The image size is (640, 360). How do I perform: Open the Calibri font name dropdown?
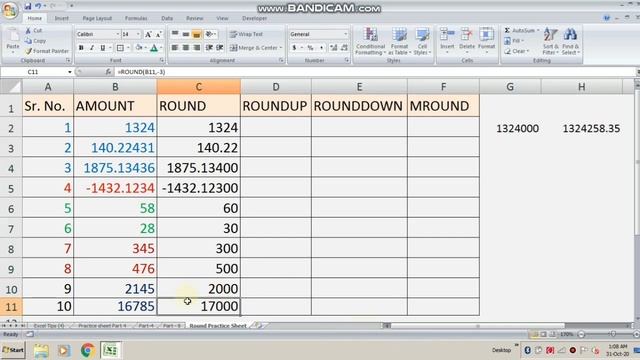point(118,34)
